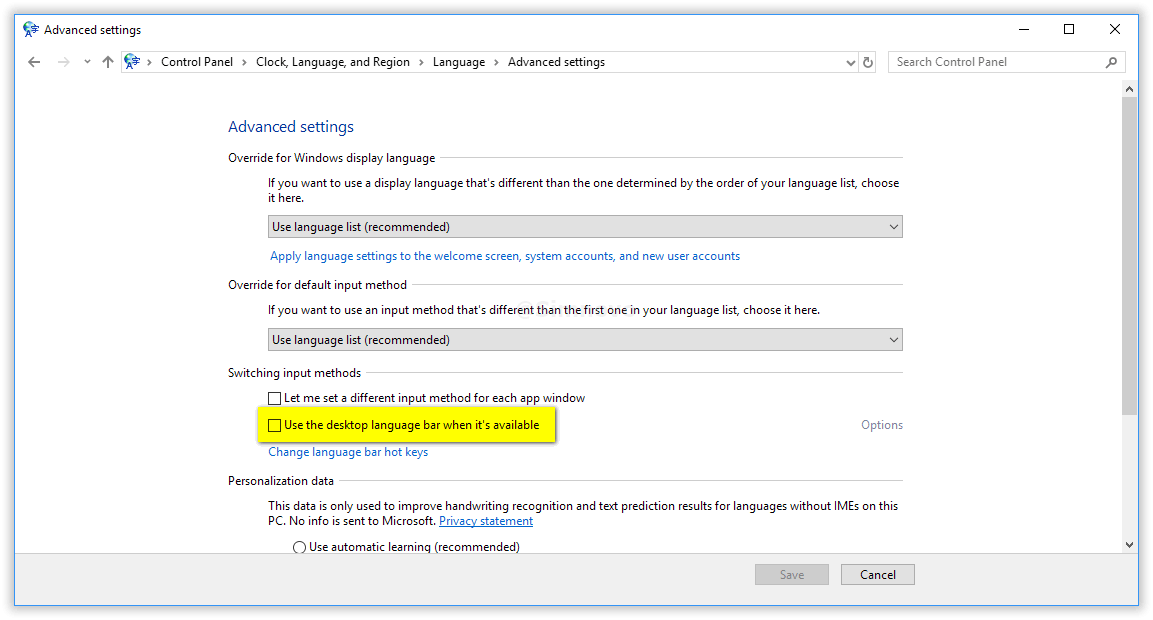This screenshot has width=1153, height=620.
Task: Enable different input method per app window
Action: [x=275, y=398]
